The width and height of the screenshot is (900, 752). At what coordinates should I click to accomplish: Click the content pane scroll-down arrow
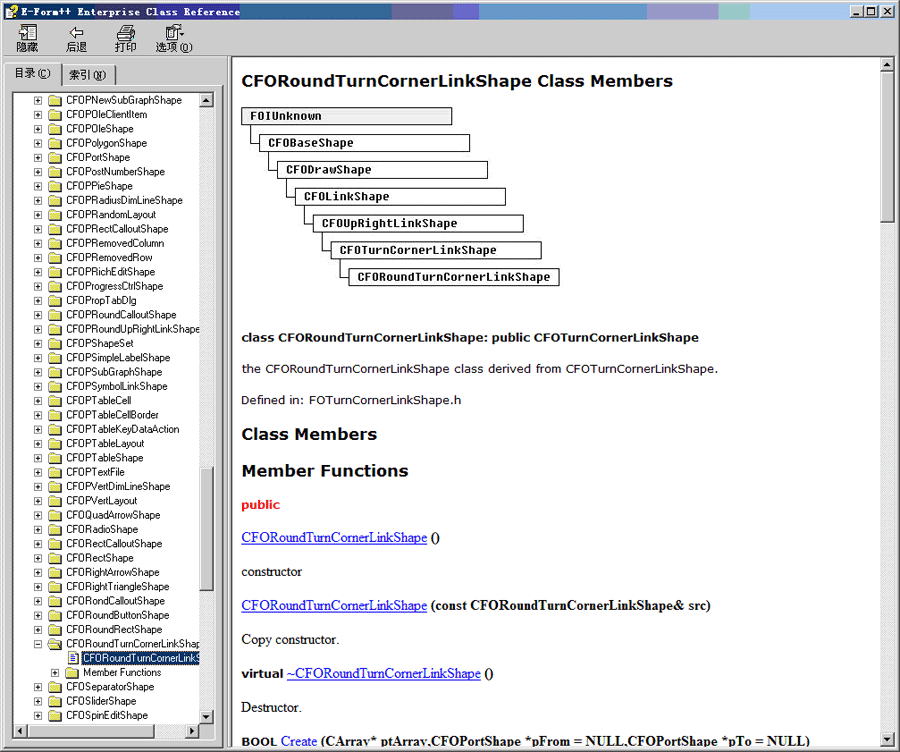[x=887, y=740]
